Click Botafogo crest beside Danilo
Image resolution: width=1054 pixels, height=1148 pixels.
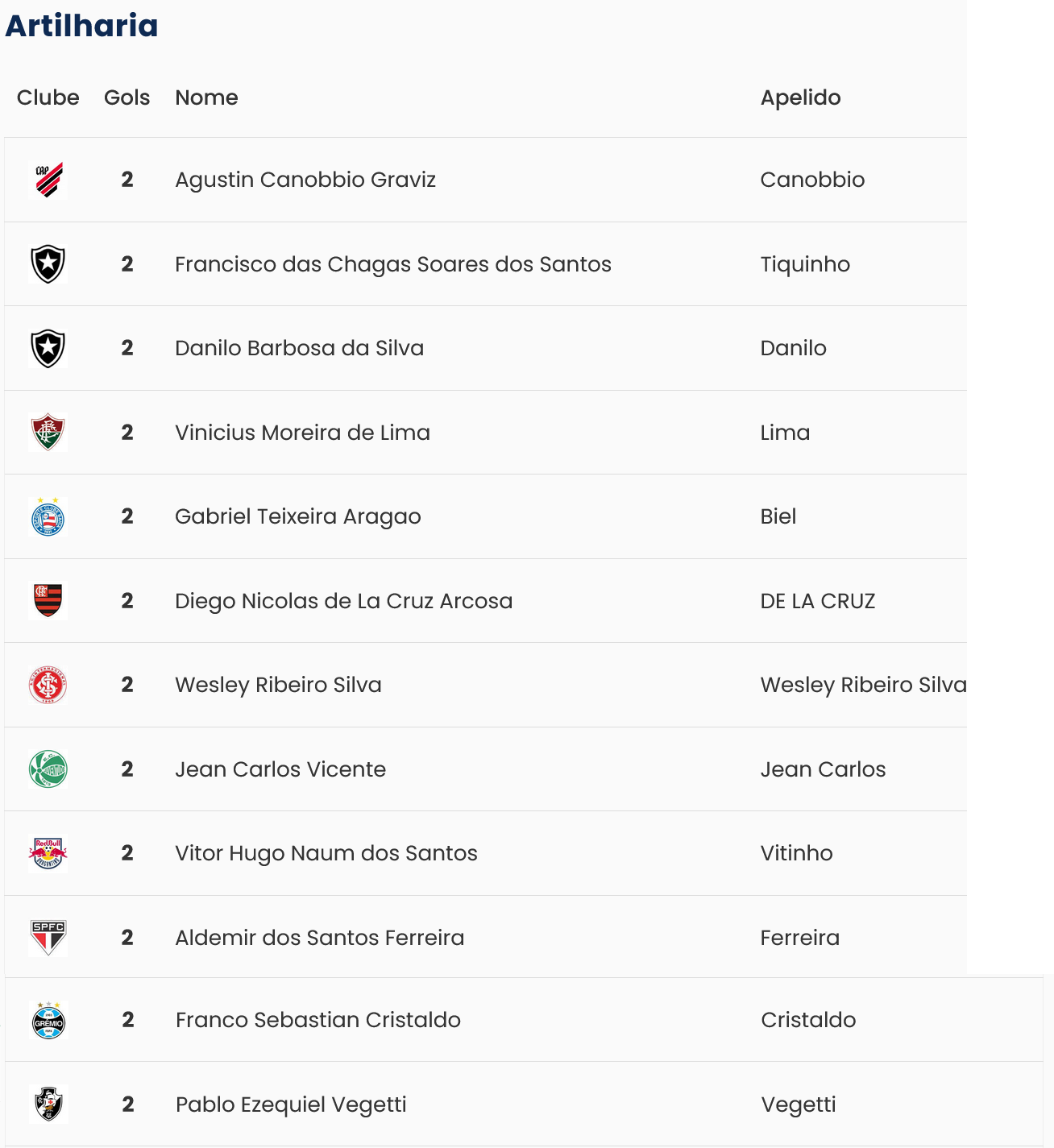(48, 348)
